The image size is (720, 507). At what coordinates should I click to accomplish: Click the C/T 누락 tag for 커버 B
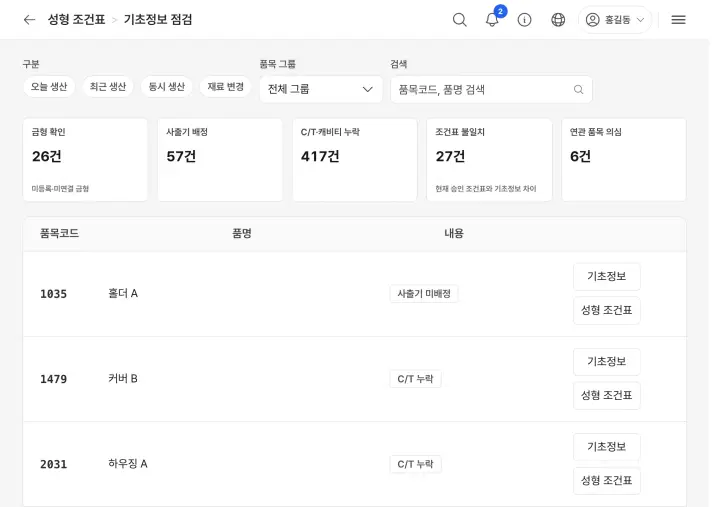click(x=415, y=379)
